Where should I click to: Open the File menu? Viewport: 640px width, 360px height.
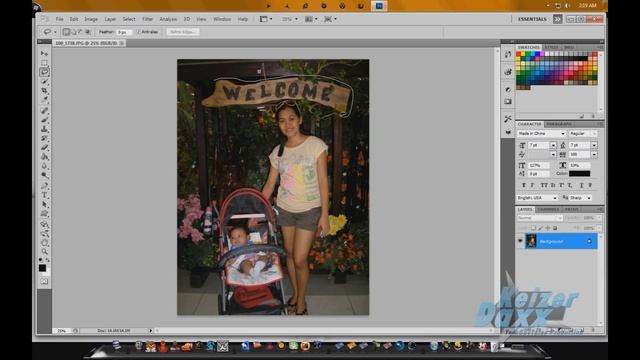[60, 19]
